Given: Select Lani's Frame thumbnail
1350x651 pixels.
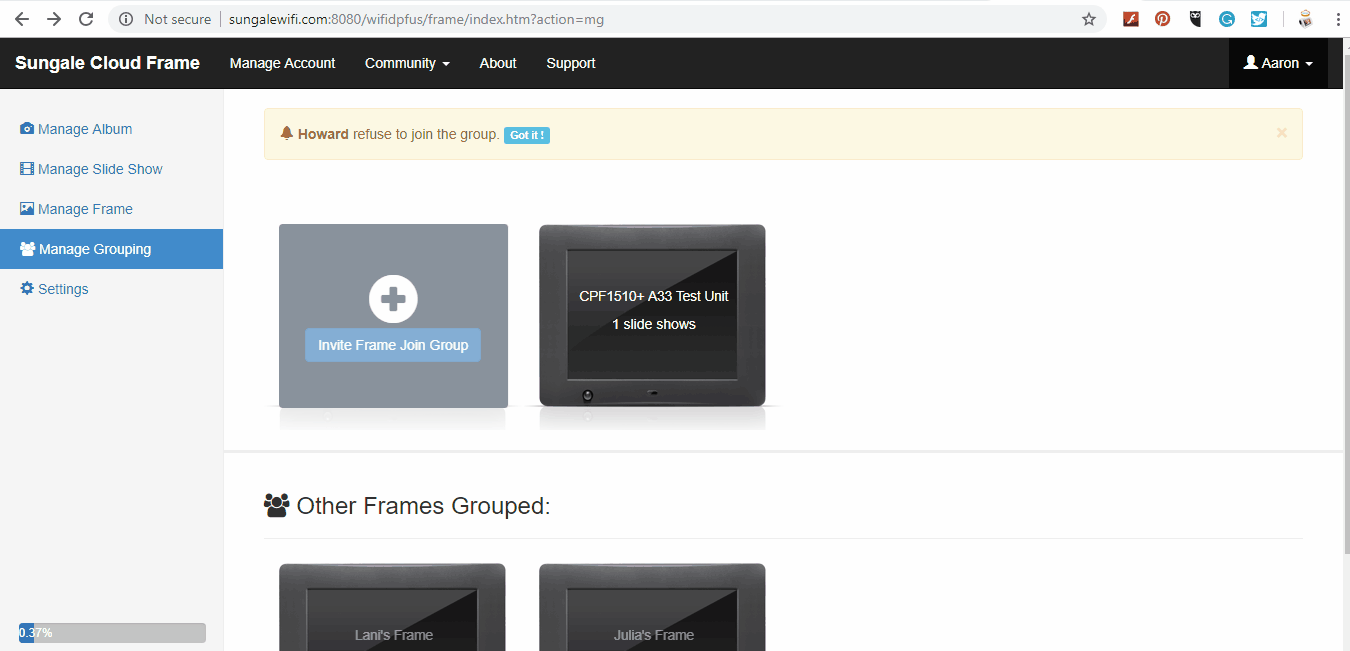Looking at the screenshot, I should click(x=393, y=607).
